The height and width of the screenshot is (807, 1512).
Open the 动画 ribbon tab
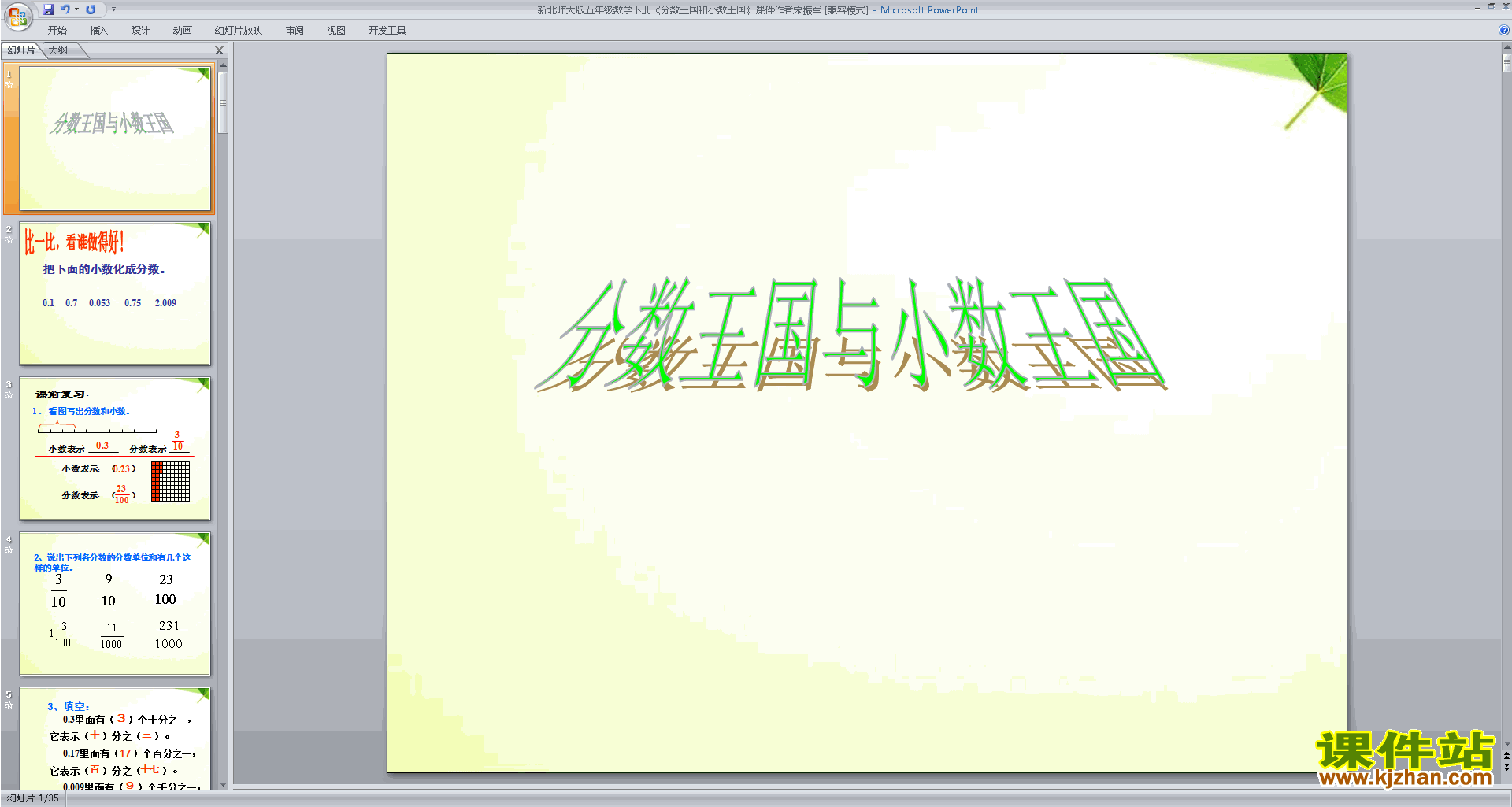(x=182, y=31)
